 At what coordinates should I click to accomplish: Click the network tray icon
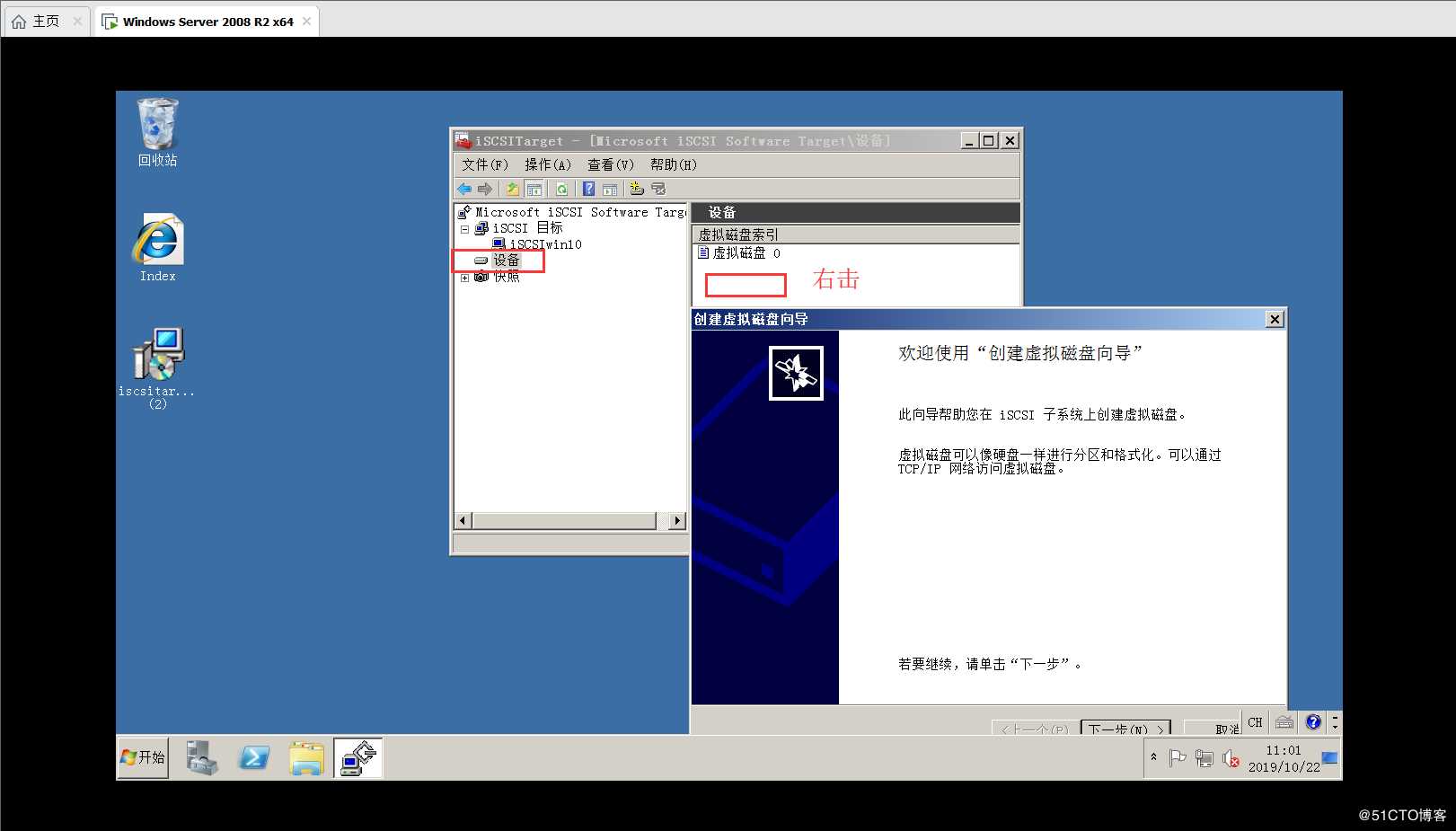(x=1205, y=758)
